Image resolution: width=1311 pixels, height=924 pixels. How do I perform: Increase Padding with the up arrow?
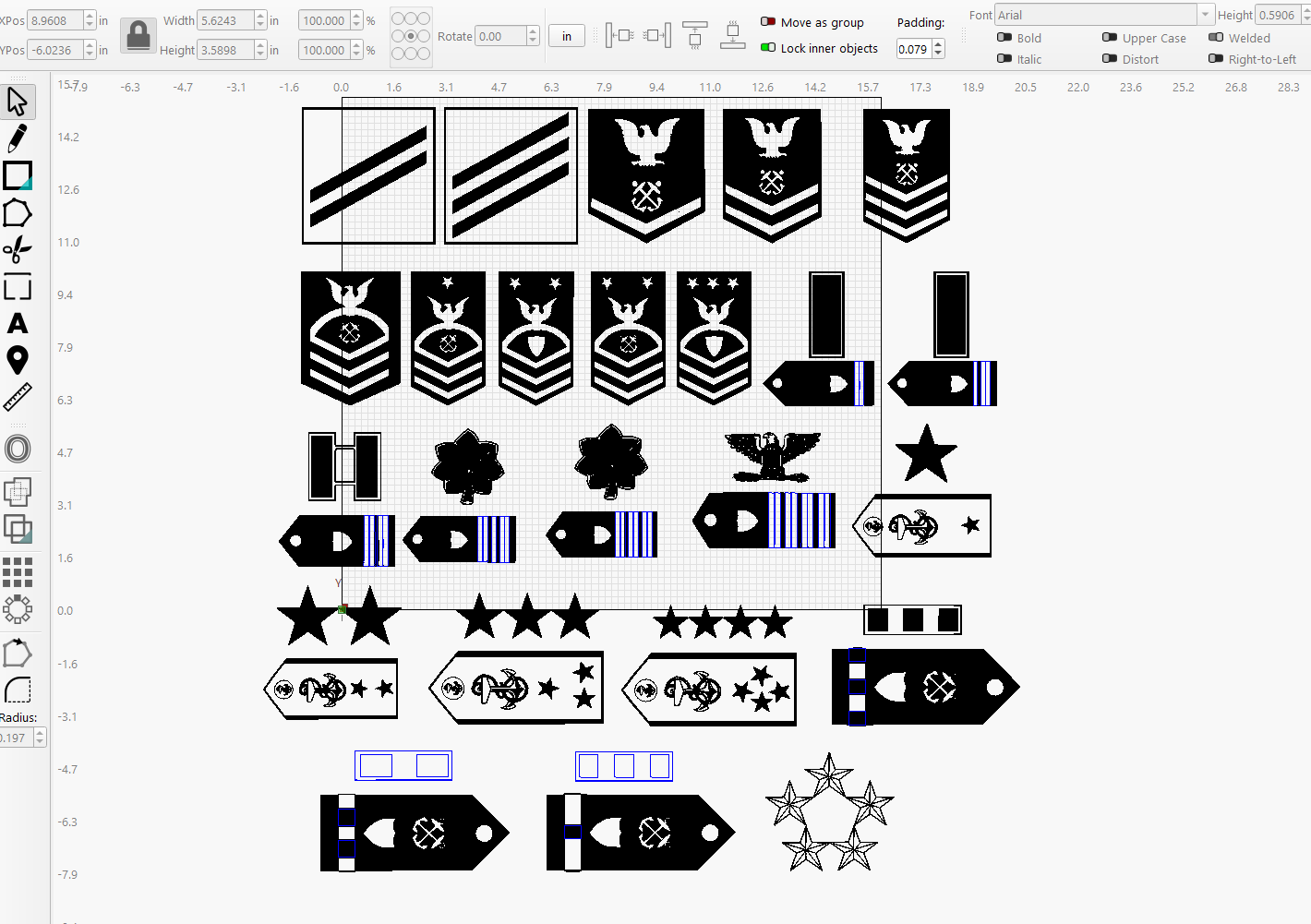[x=938, y=44]
